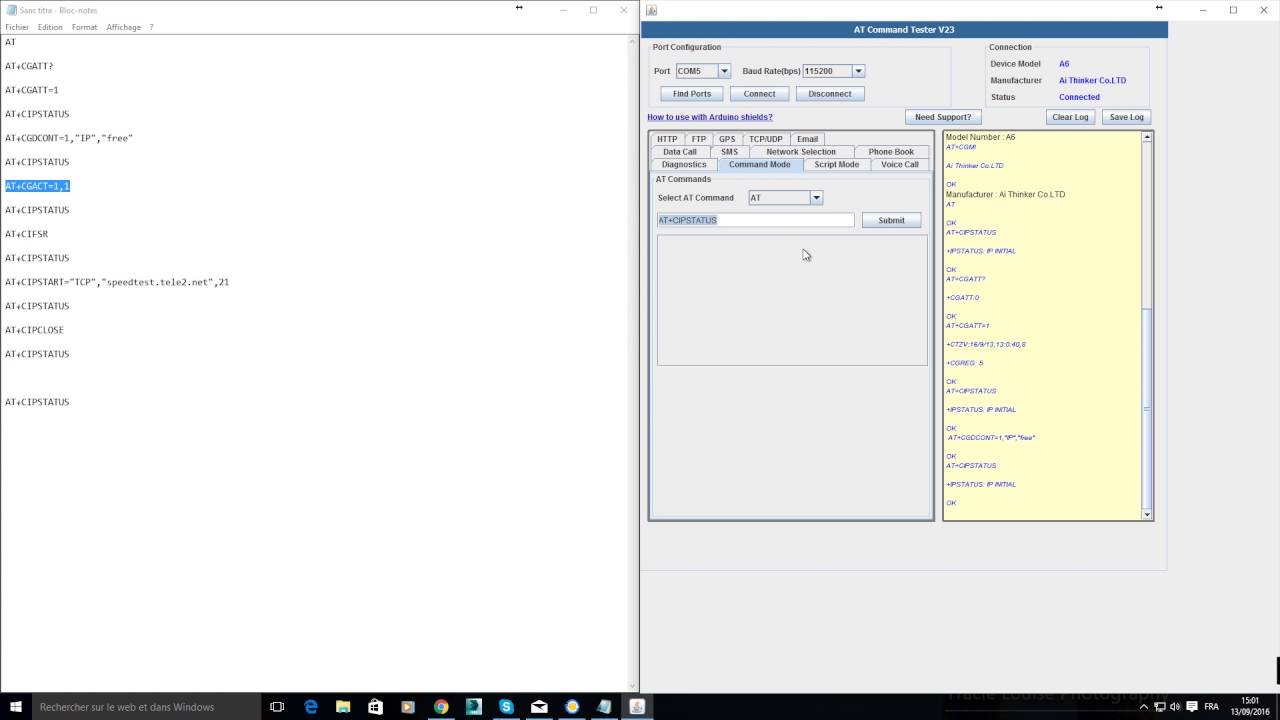This screenshot has width=1280, height=720.
Task: Switch to the Voice Call tab
Action: click(x=900, y=164)
